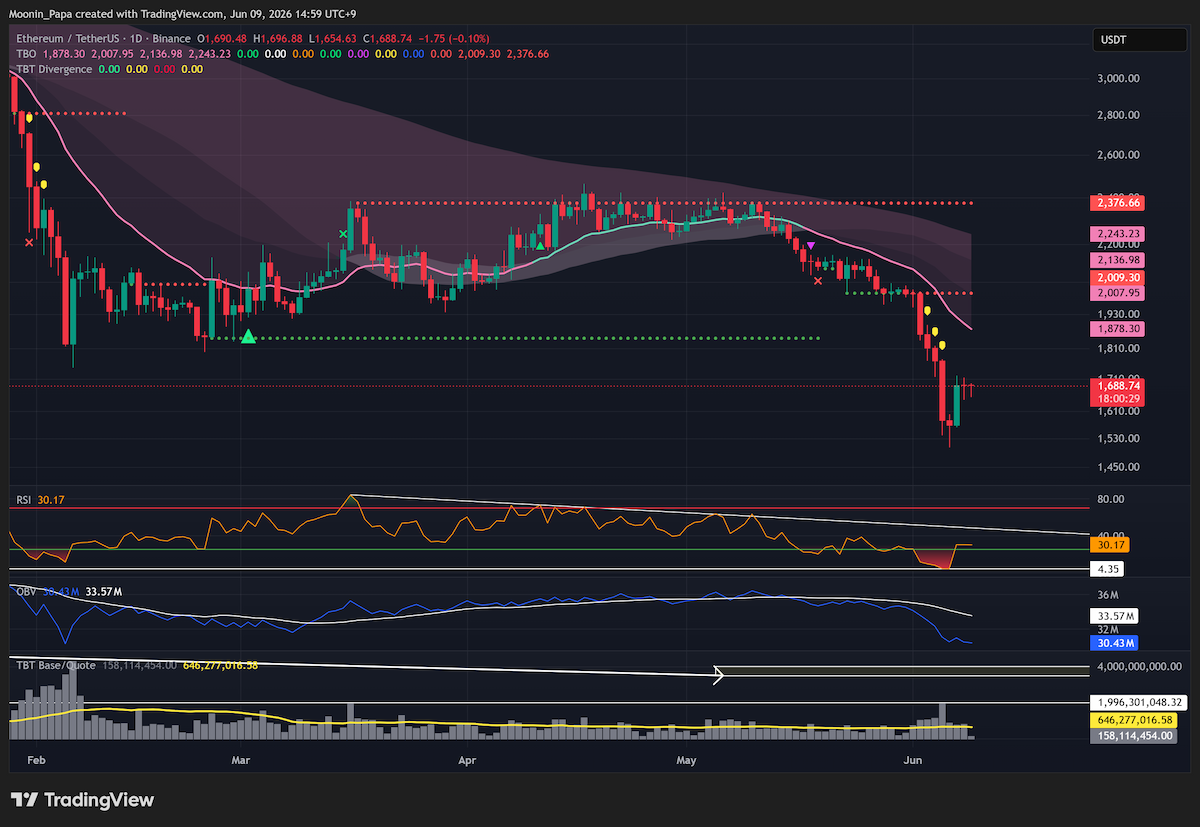Click the 3,000.00 price axis label
The image size is (1200, 827).
point(1119,78)
